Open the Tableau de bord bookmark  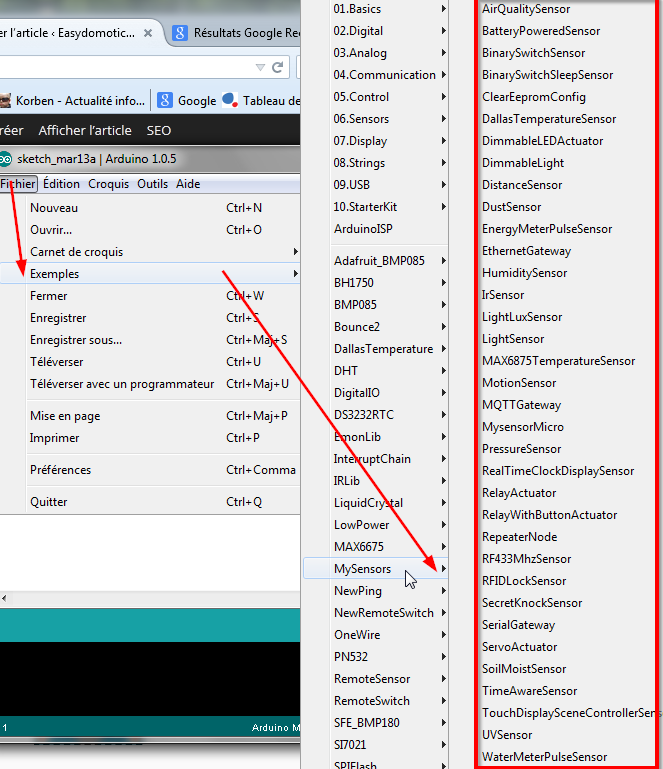pyautogui.click(x=261, y=101)
